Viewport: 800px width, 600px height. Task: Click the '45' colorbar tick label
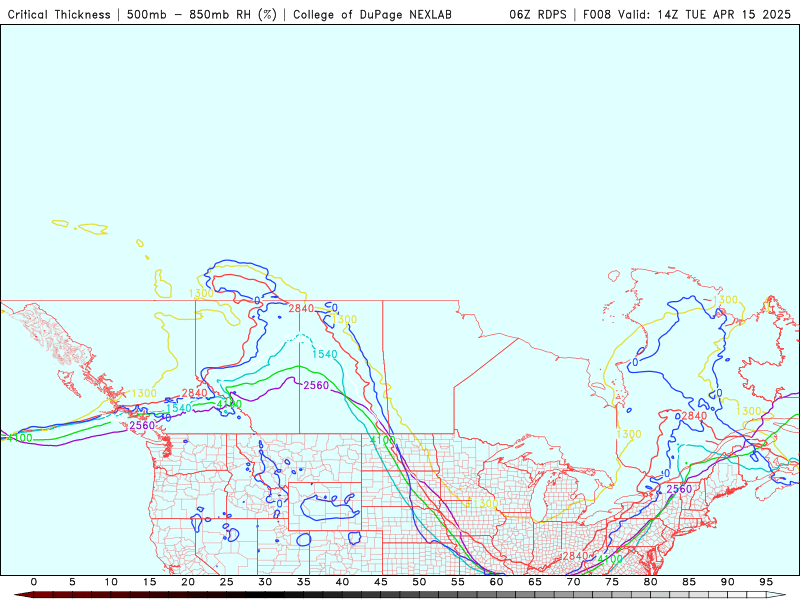pyautogui.click(x=381, y=582)
